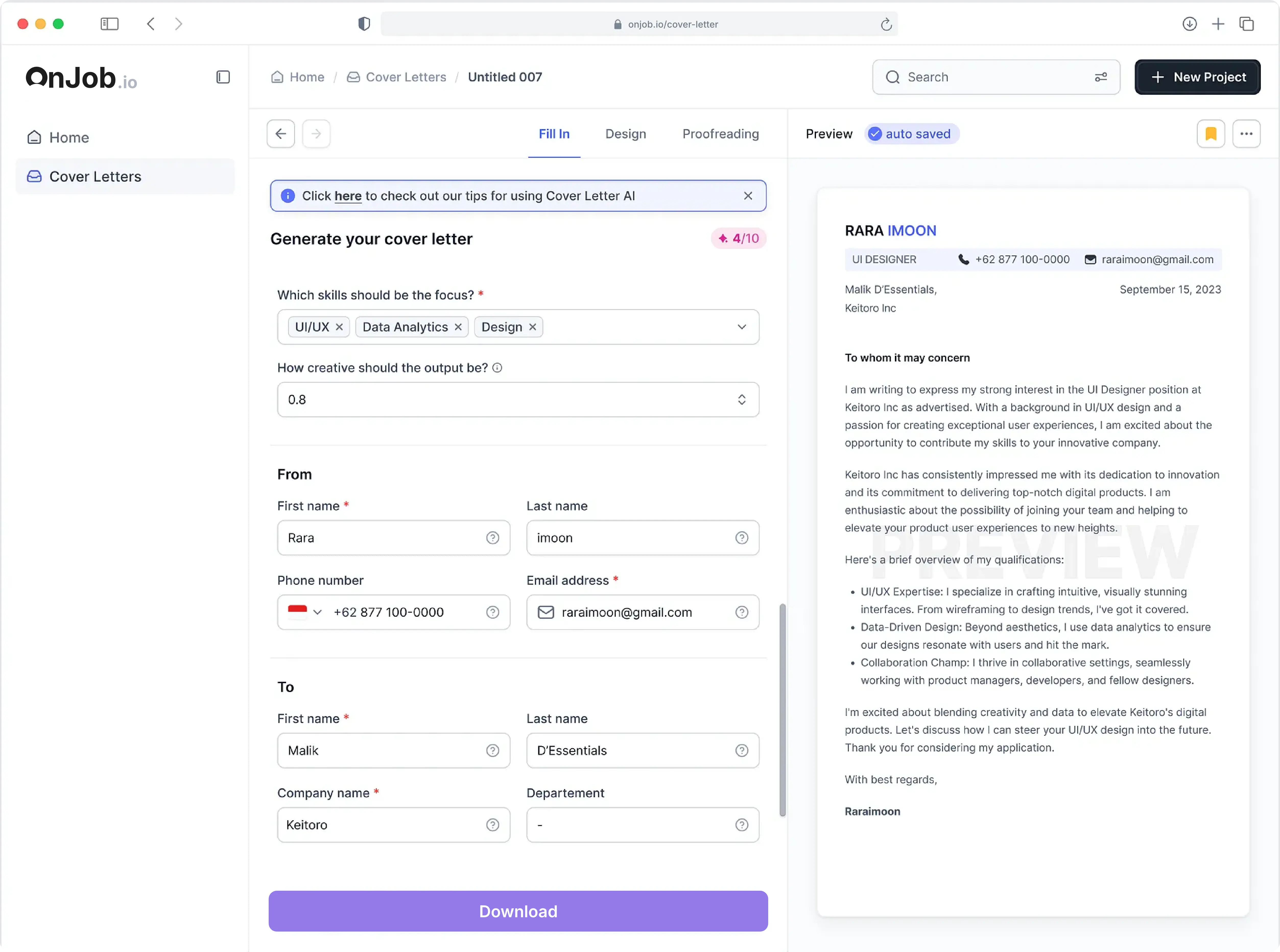Dismiss the Cover Letter AI tips banner
Image resolution: width=1280 pixels, height=952 pixels.
click(748, 196)
